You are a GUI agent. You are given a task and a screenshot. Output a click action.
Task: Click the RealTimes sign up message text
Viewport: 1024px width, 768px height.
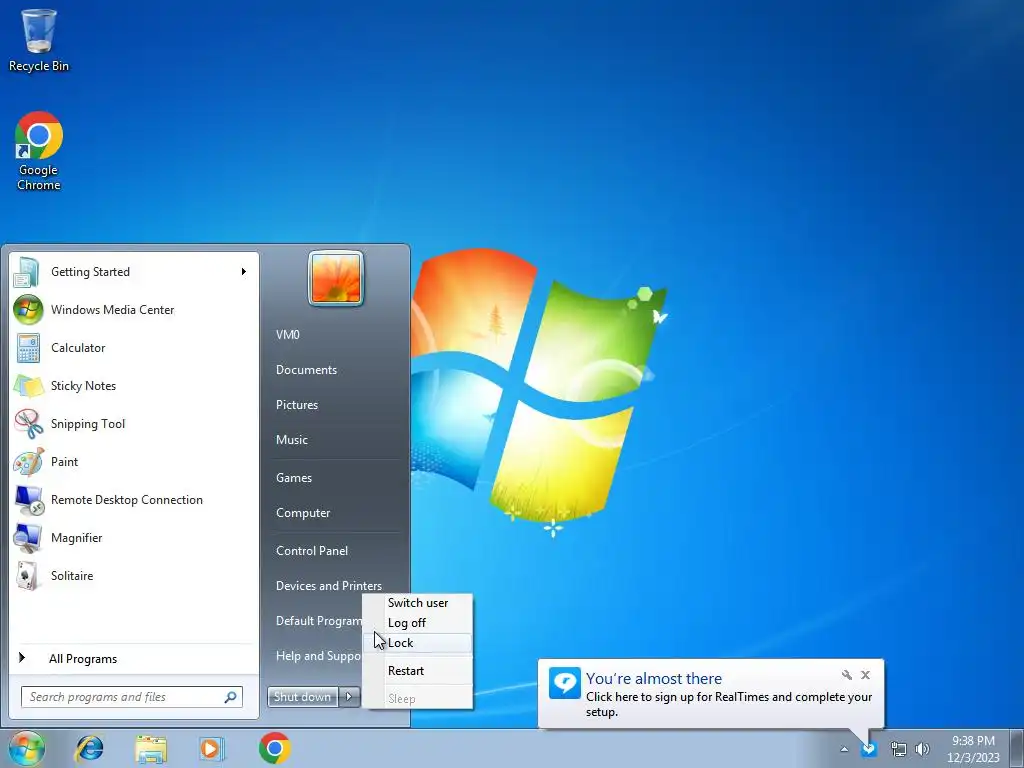(729, 704)
